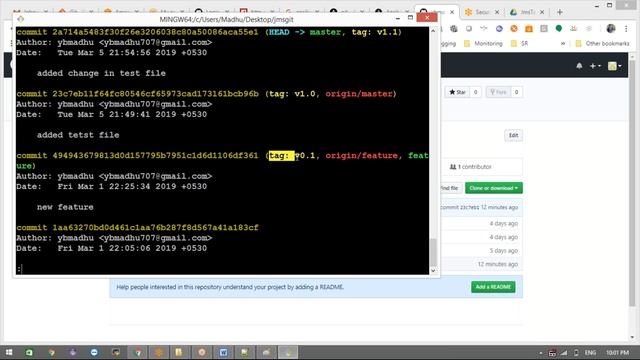Screen dimensions: 640x360
Task: Click the gray square extension icon
Action: click(x=544, y=28)
